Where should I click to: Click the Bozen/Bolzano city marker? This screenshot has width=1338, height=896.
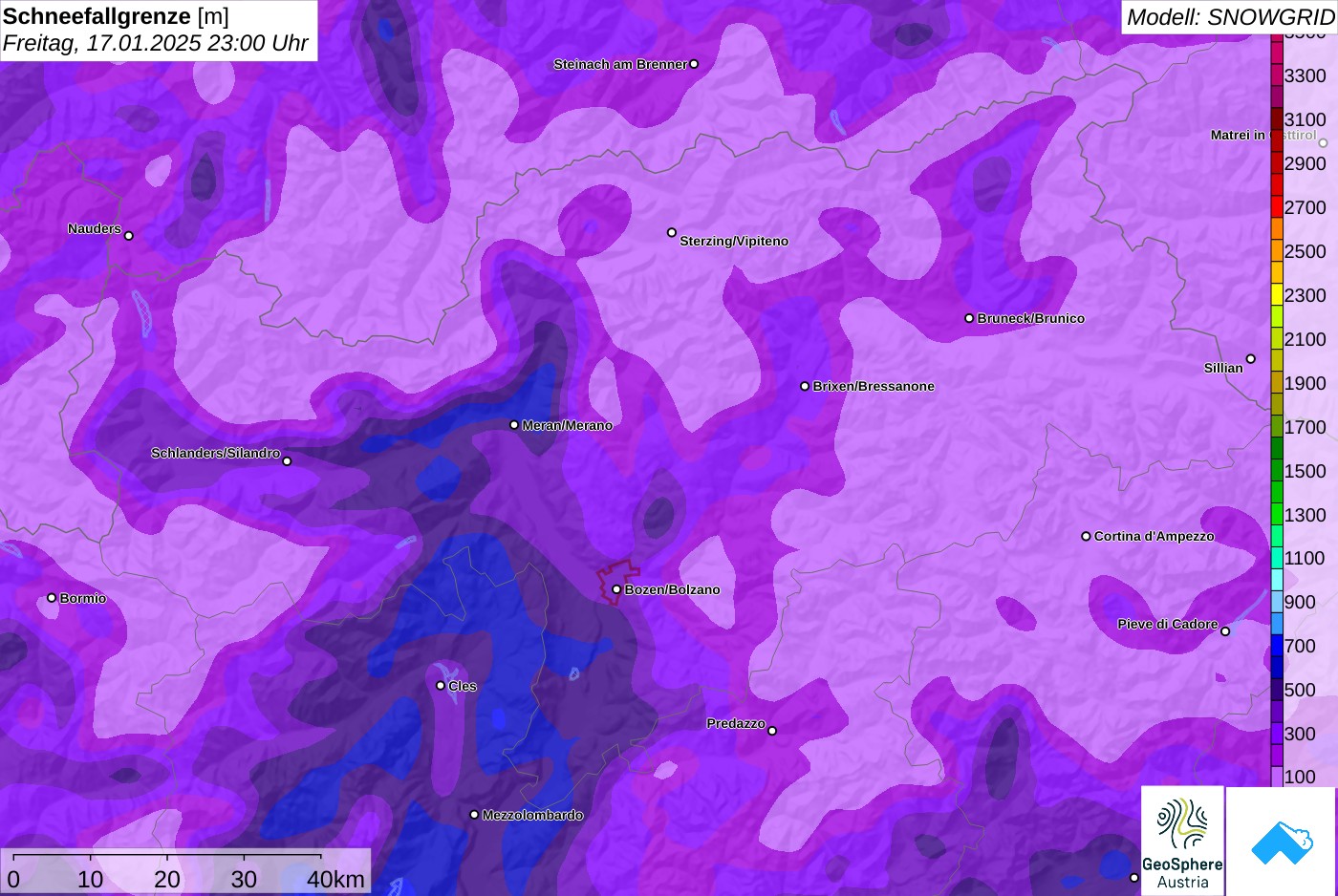click(x=616, y=589)
